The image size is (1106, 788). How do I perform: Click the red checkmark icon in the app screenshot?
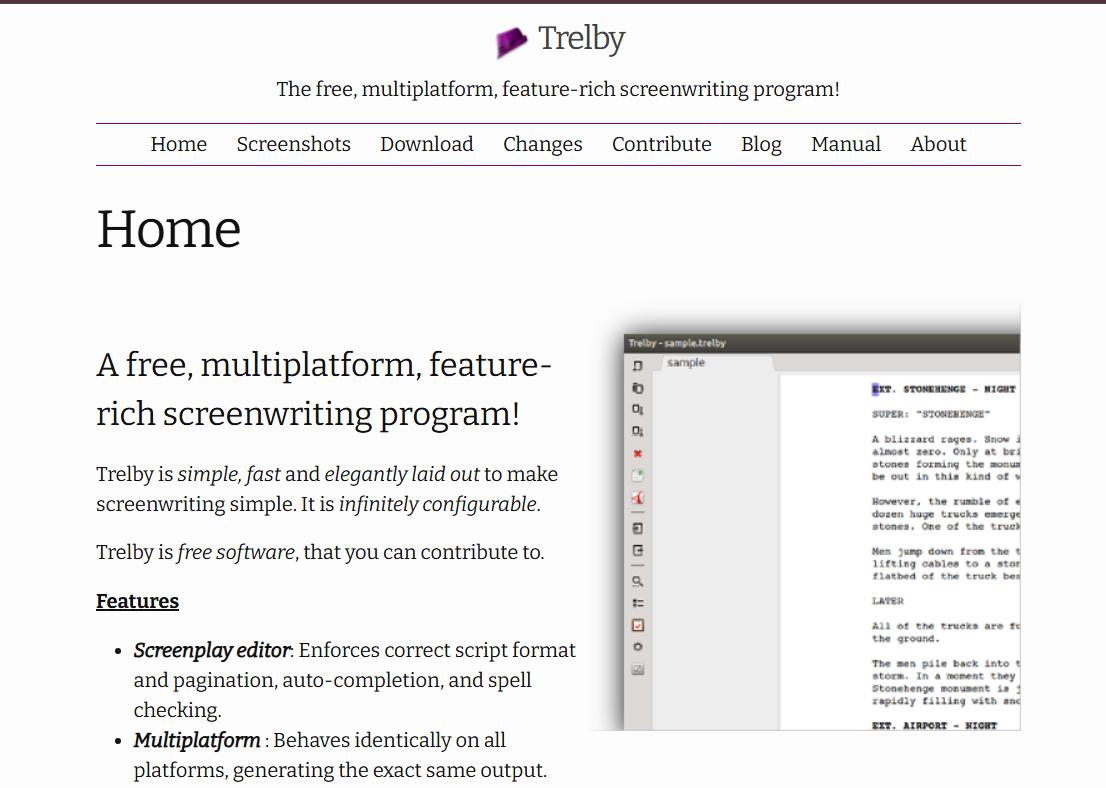coord(638,625)
